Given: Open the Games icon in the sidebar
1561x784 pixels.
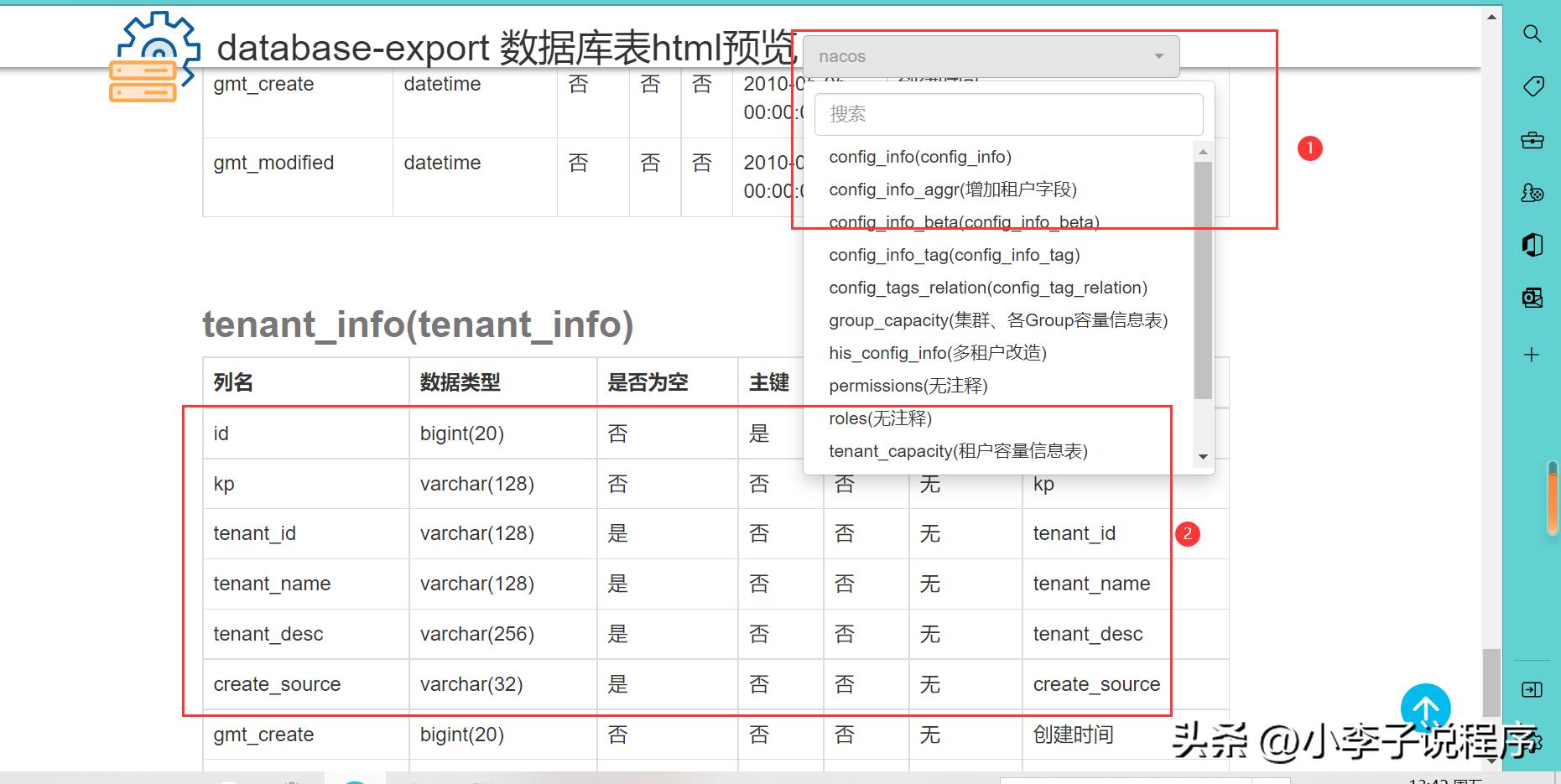Looking at the screenshot, I should pyautogui.click(x=1532, y=193).
